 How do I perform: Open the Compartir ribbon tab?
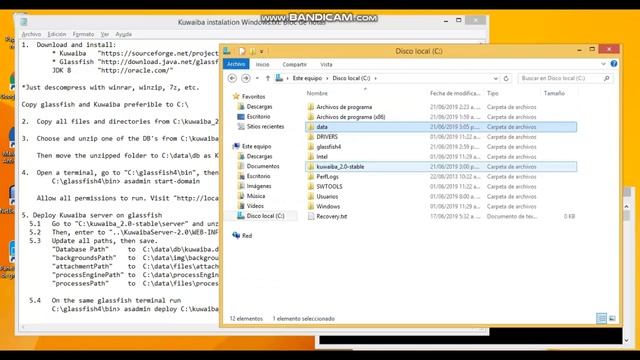[x=294, y=64]
